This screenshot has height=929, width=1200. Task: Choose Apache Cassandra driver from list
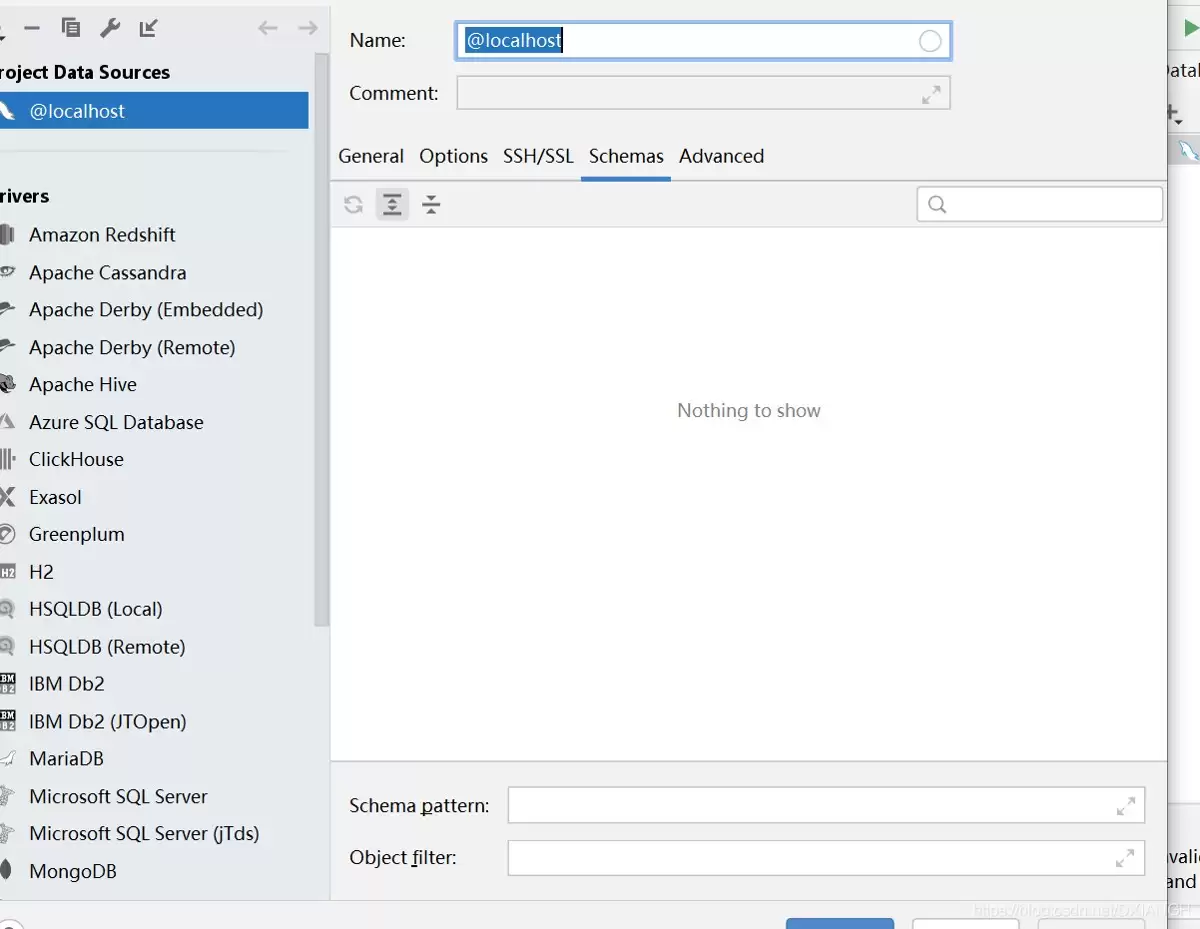[107, 273]
